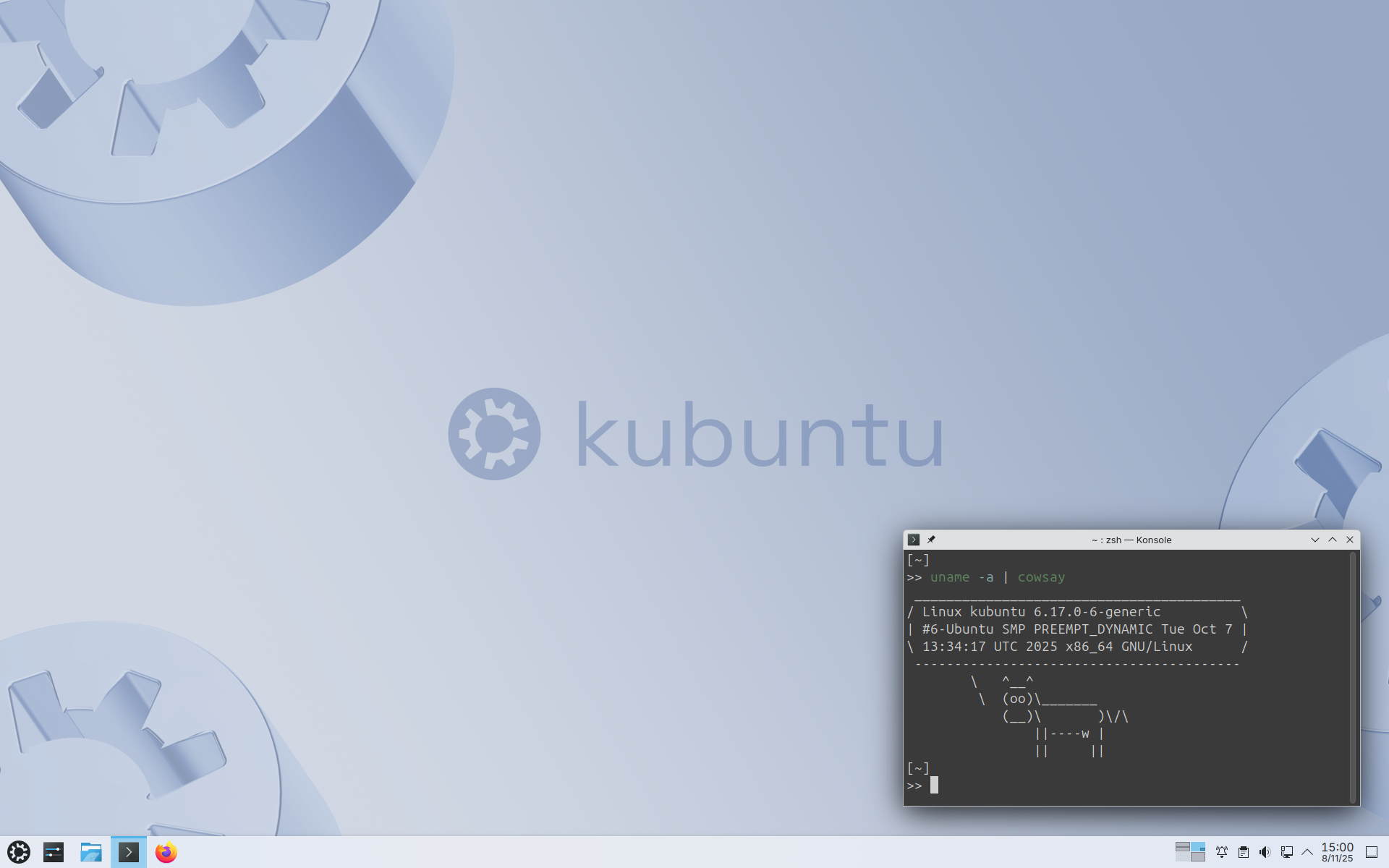Open the network connections tray icon
Image resolution: width=1389 pixels, height=868 pixels.
(1286, 852)
